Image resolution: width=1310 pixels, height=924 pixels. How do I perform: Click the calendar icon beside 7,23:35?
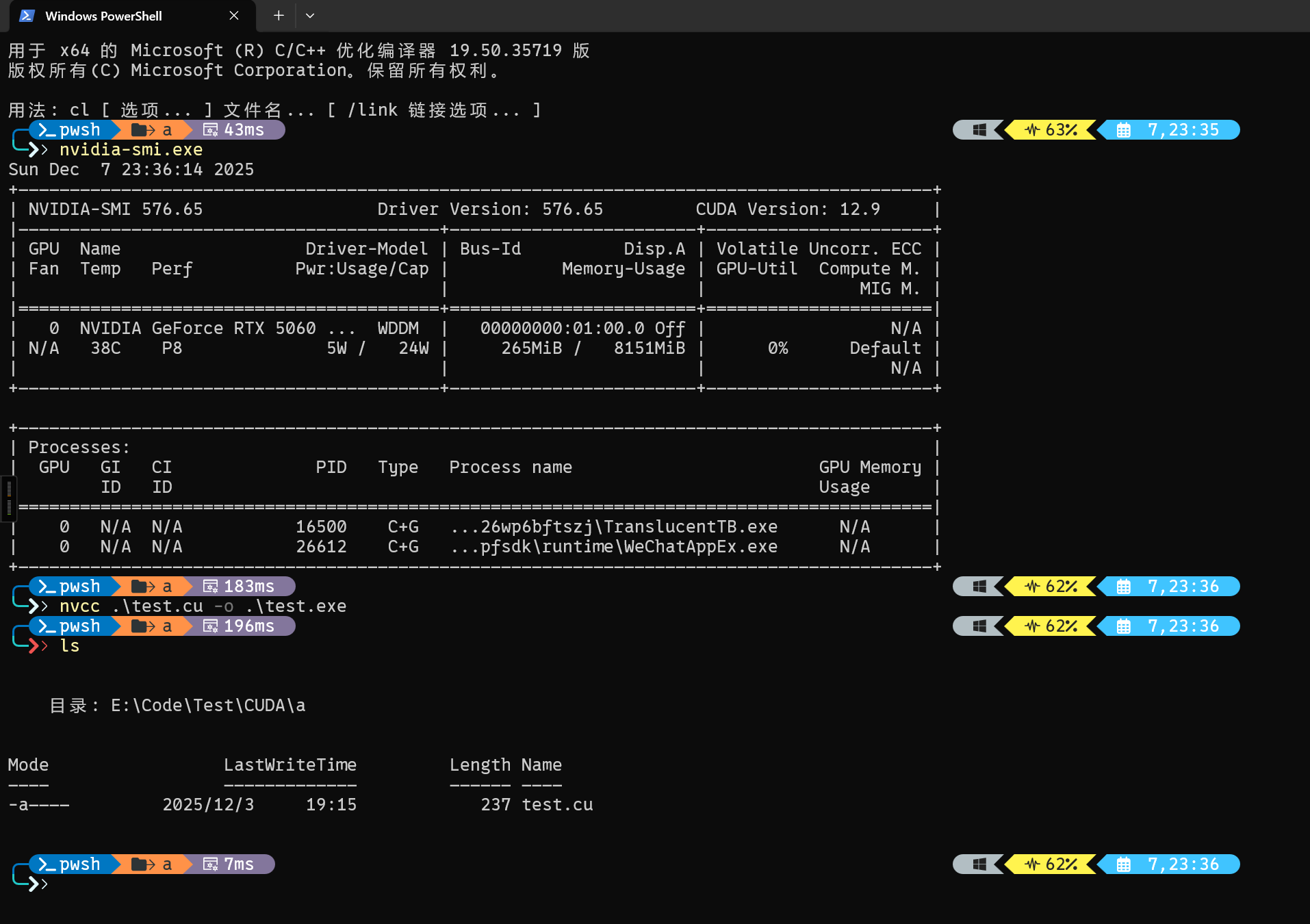tap(1124, 130)
